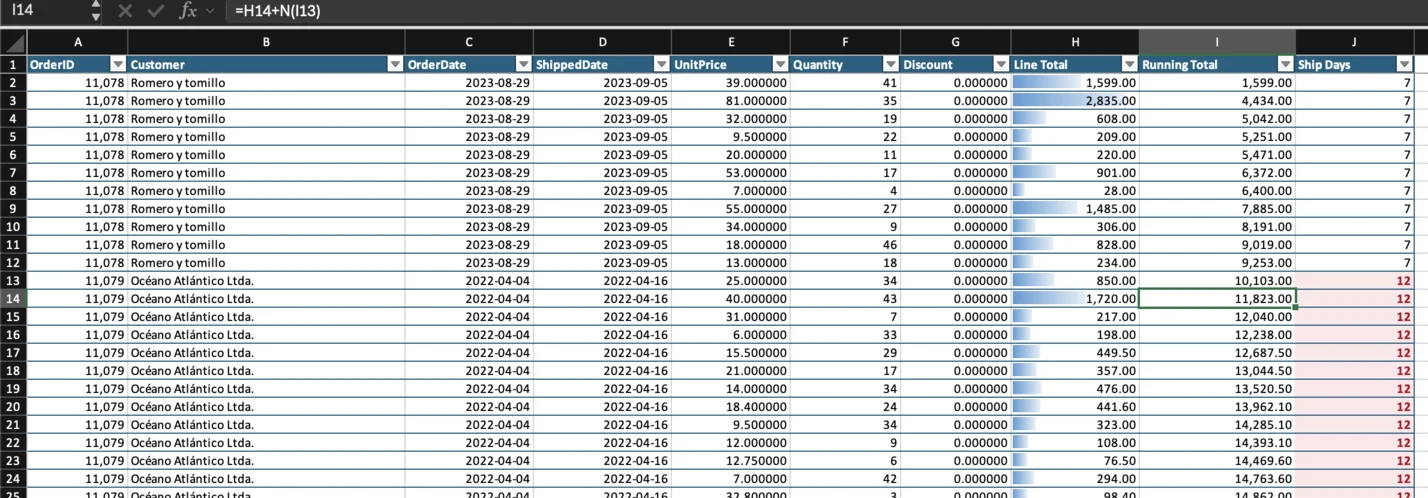Open the UnitPrice filter dropdown
Image resolution: width=1428 pixels, height=498 pixels.
tap(779, 65)
